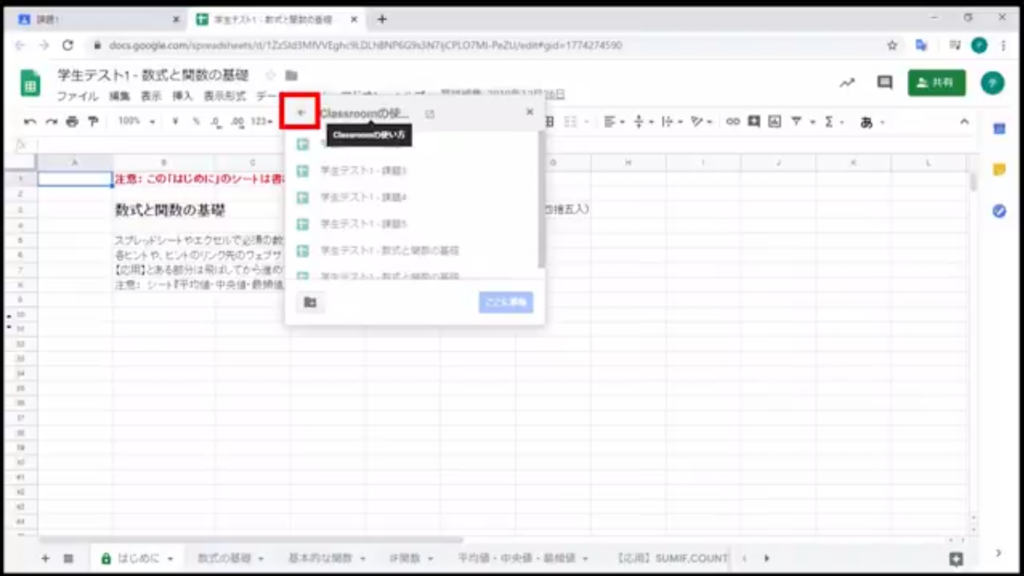Open the Functions sigma dropdown

click(833, 121)
